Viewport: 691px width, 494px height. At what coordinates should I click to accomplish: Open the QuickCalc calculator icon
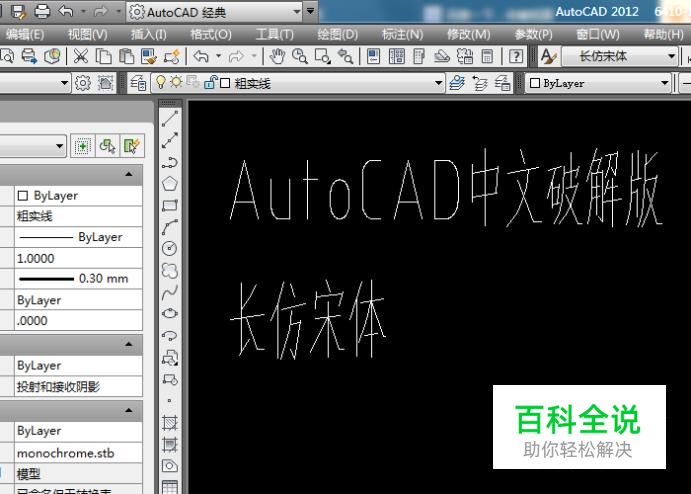click(487, 56)
